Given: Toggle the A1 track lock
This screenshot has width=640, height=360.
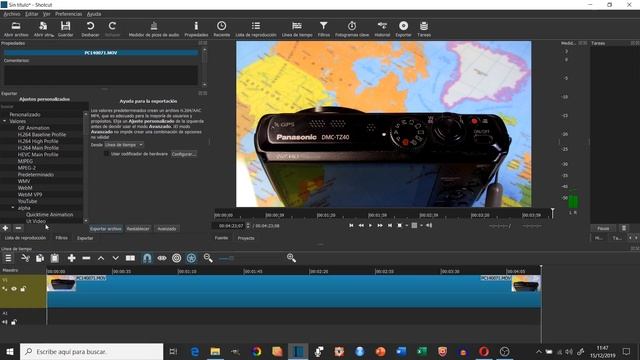Looking at the screenshot, I should pos(14,322).
